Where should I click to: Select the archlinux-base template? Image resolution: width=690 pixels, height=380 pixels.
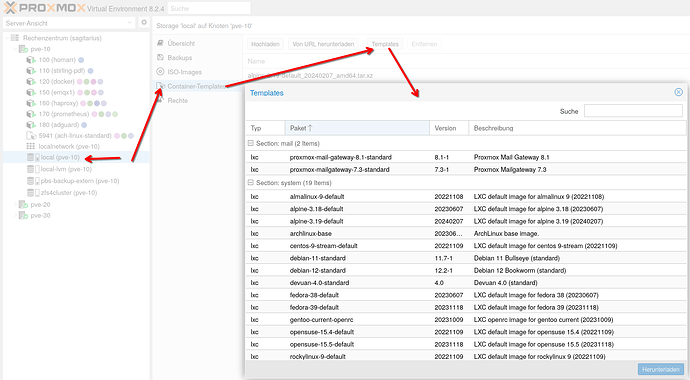click(466, 234)
